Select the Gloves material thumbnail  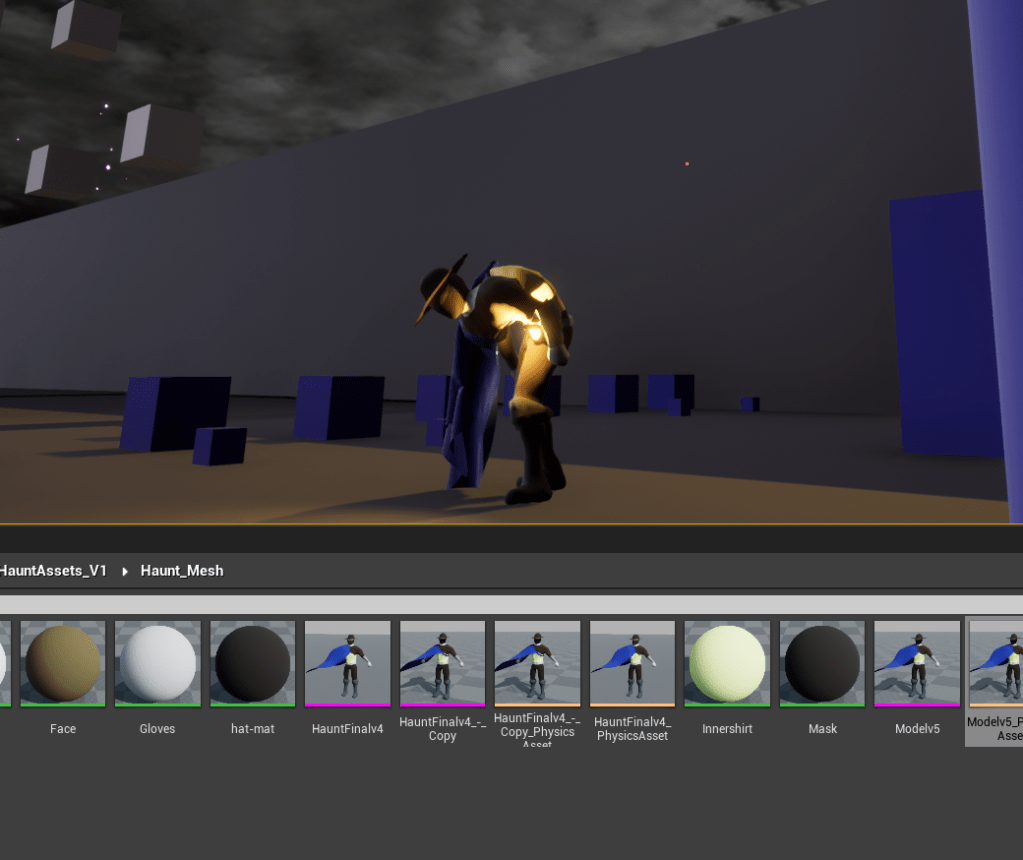[x=157, y=663]
